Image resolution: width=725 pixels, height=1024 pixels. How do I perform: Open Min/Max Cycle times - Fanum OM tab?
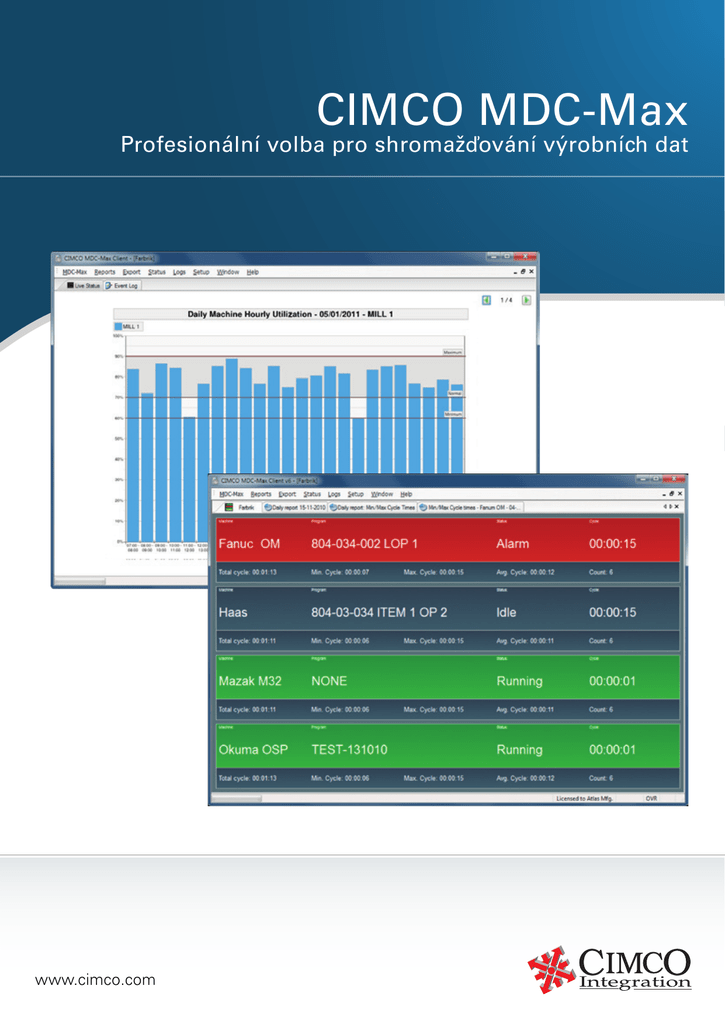point(470,507)
